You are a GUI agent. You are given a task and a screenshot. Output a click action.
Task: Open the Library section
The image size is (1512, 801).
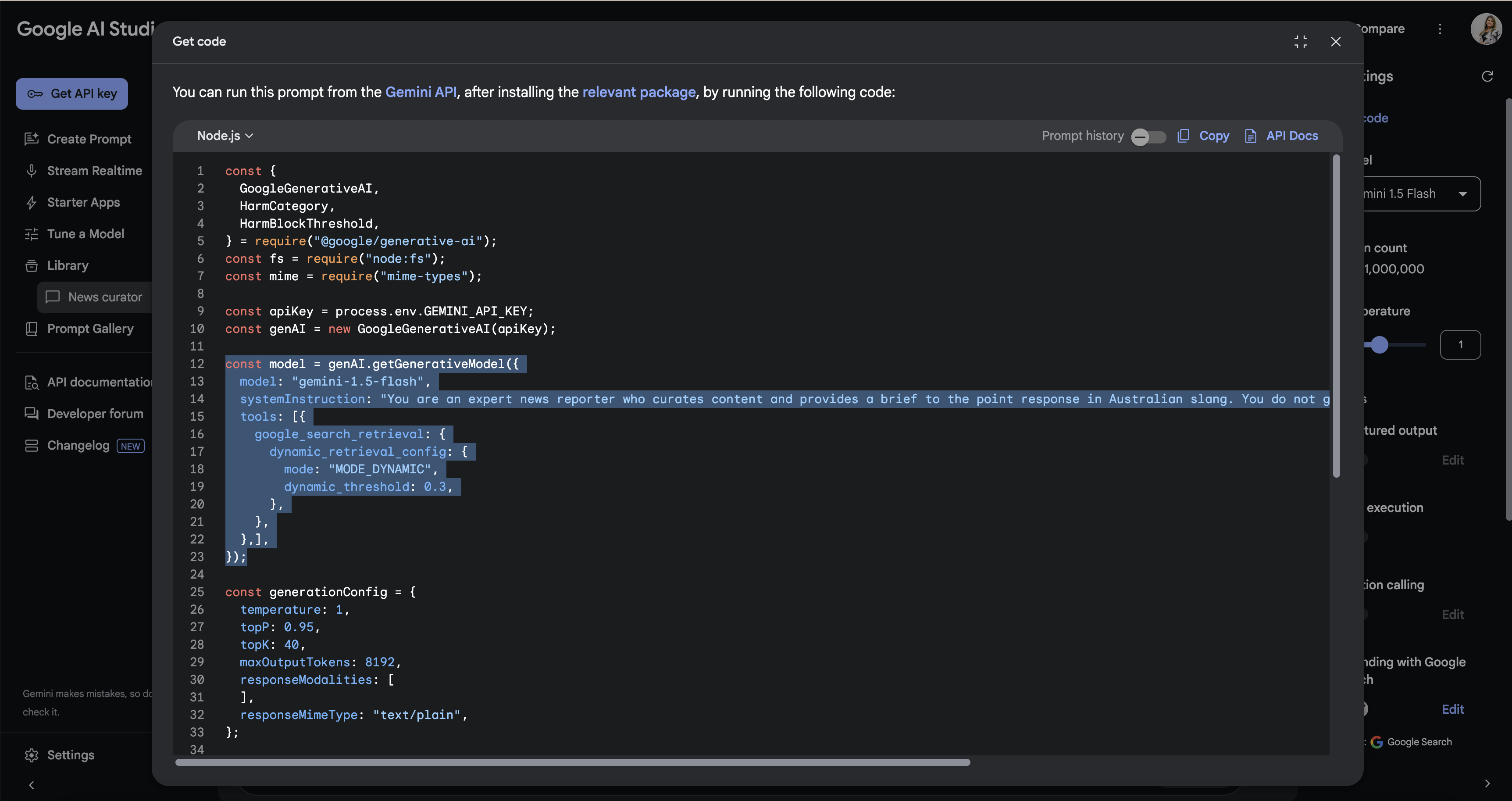[x=68, y=265]
